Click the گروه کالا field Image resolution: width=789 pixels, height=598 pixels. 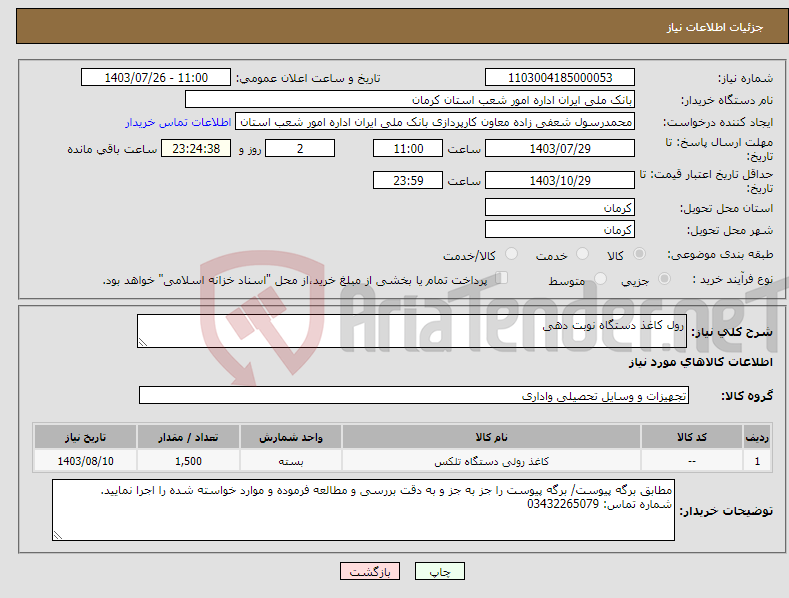coord(414,396)
